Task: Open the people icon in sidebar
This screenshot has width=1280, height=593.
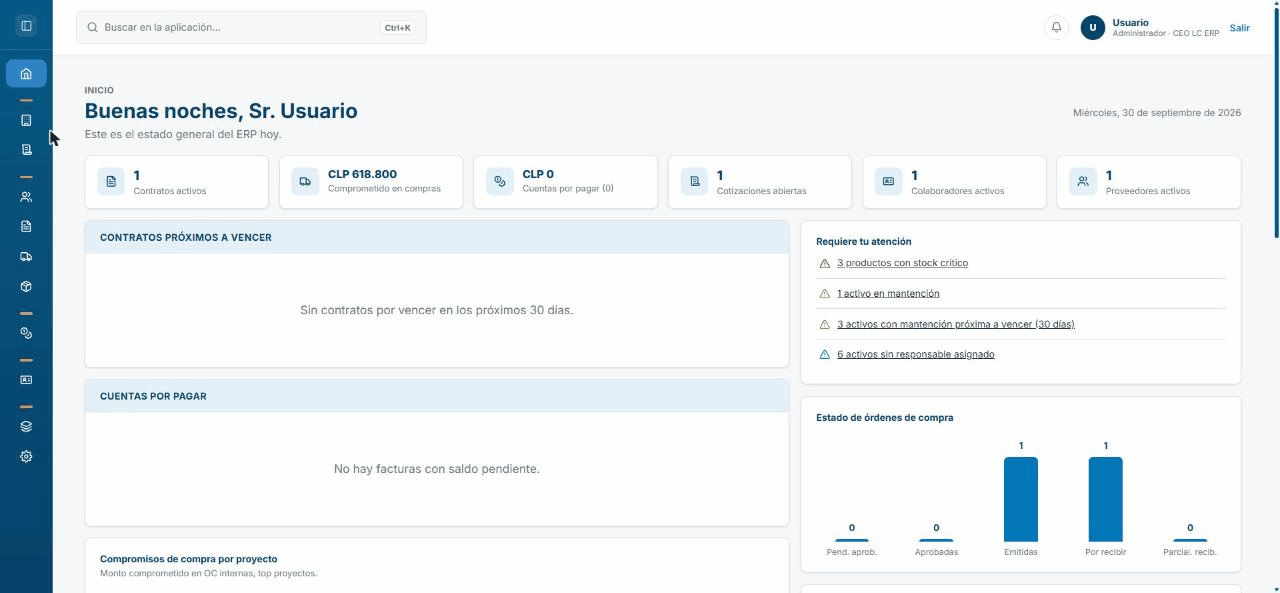Action: [26, 197]
